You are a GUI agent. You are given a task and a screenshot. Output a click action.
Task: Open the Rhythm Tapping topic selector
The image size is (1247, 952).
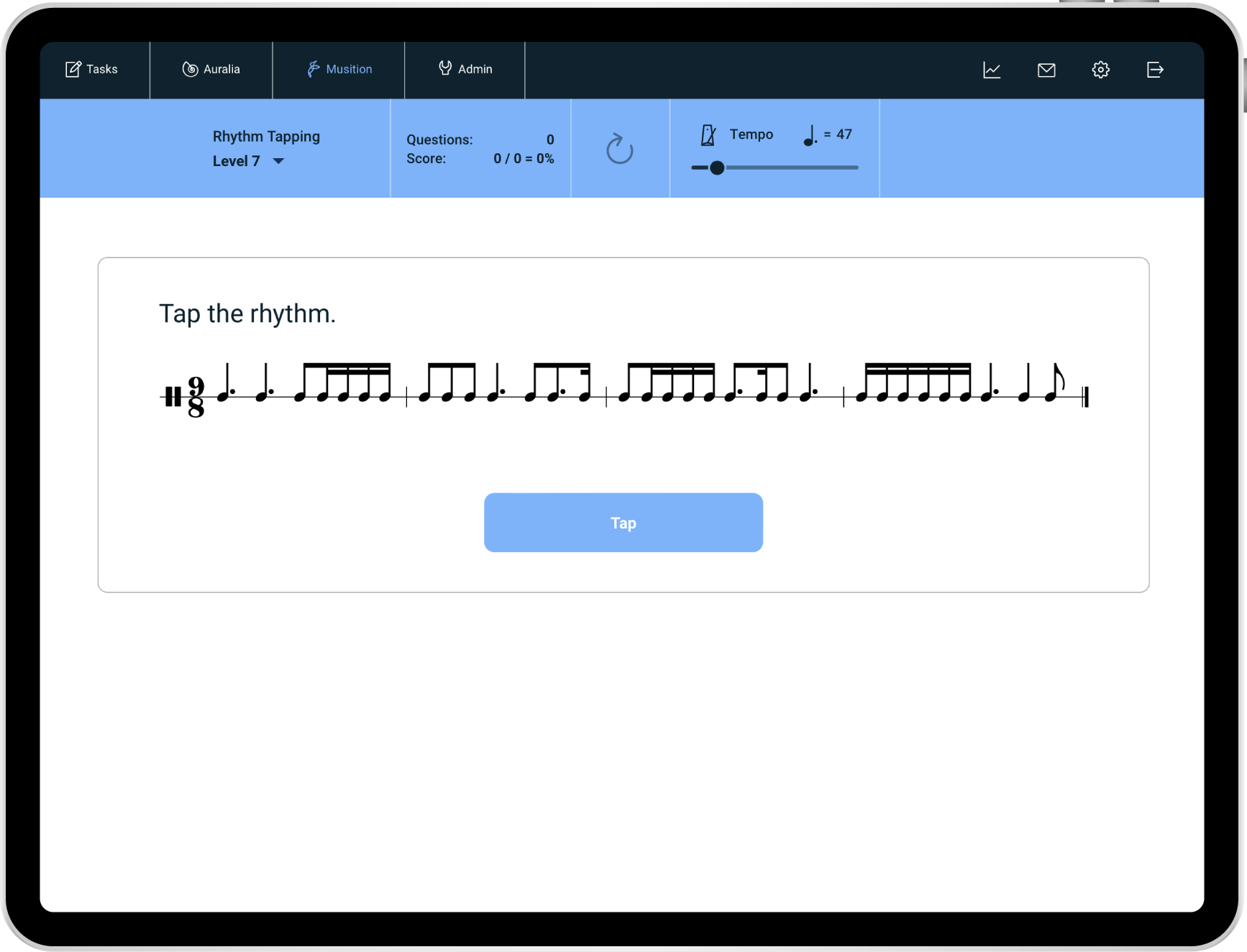[266, 137]
